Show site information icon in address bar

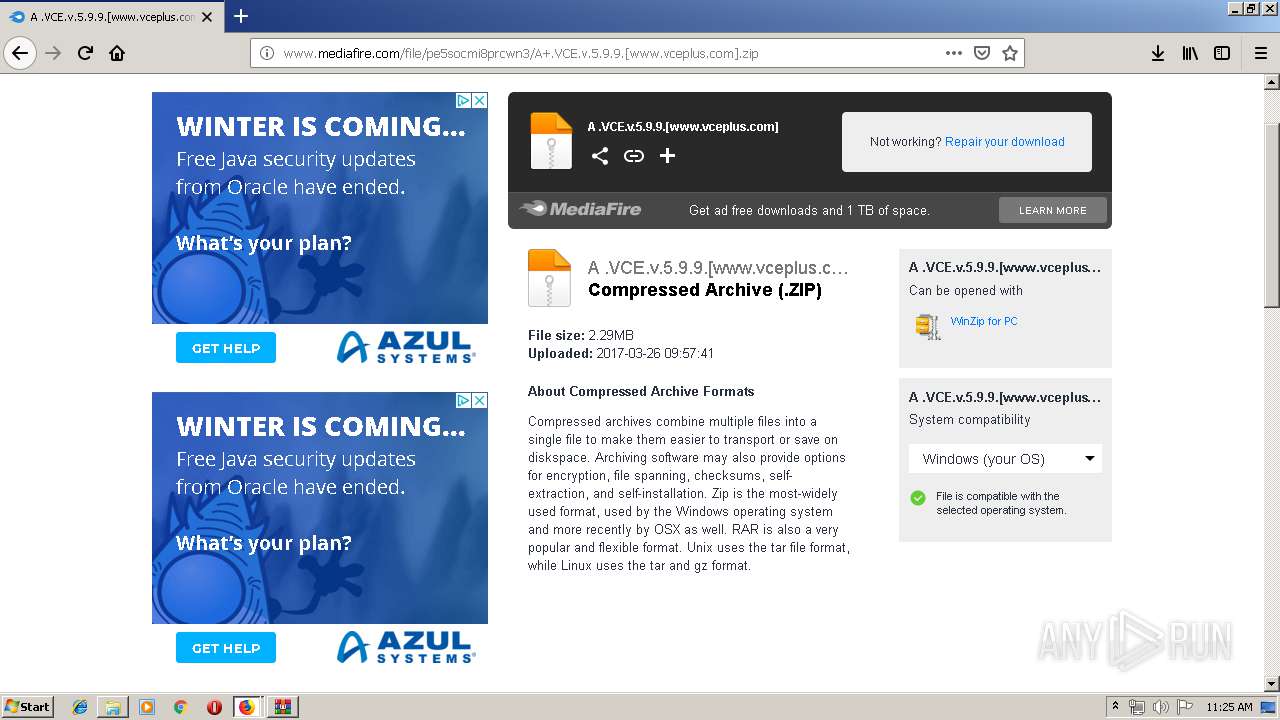[267, 53]
